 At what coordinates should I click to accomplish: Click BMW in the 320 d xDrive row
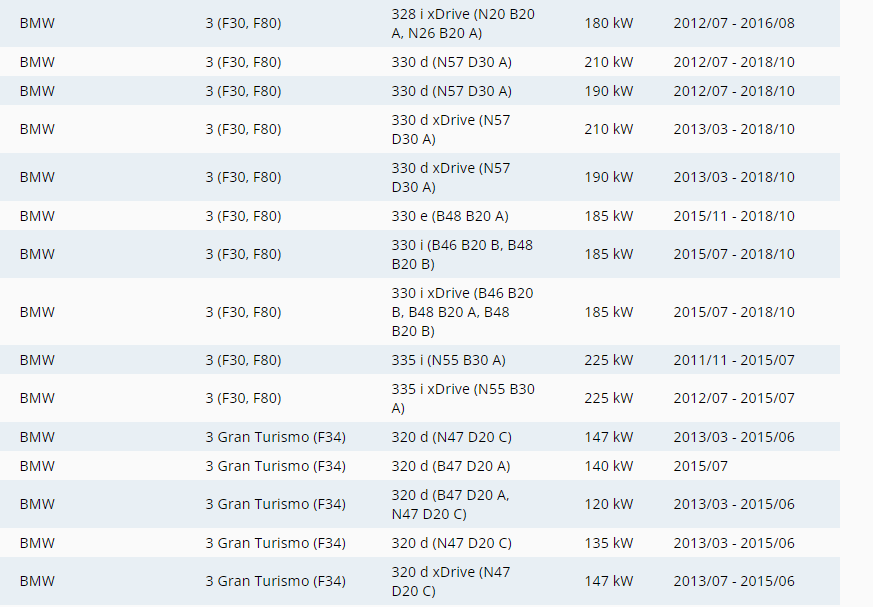point(37,581)
